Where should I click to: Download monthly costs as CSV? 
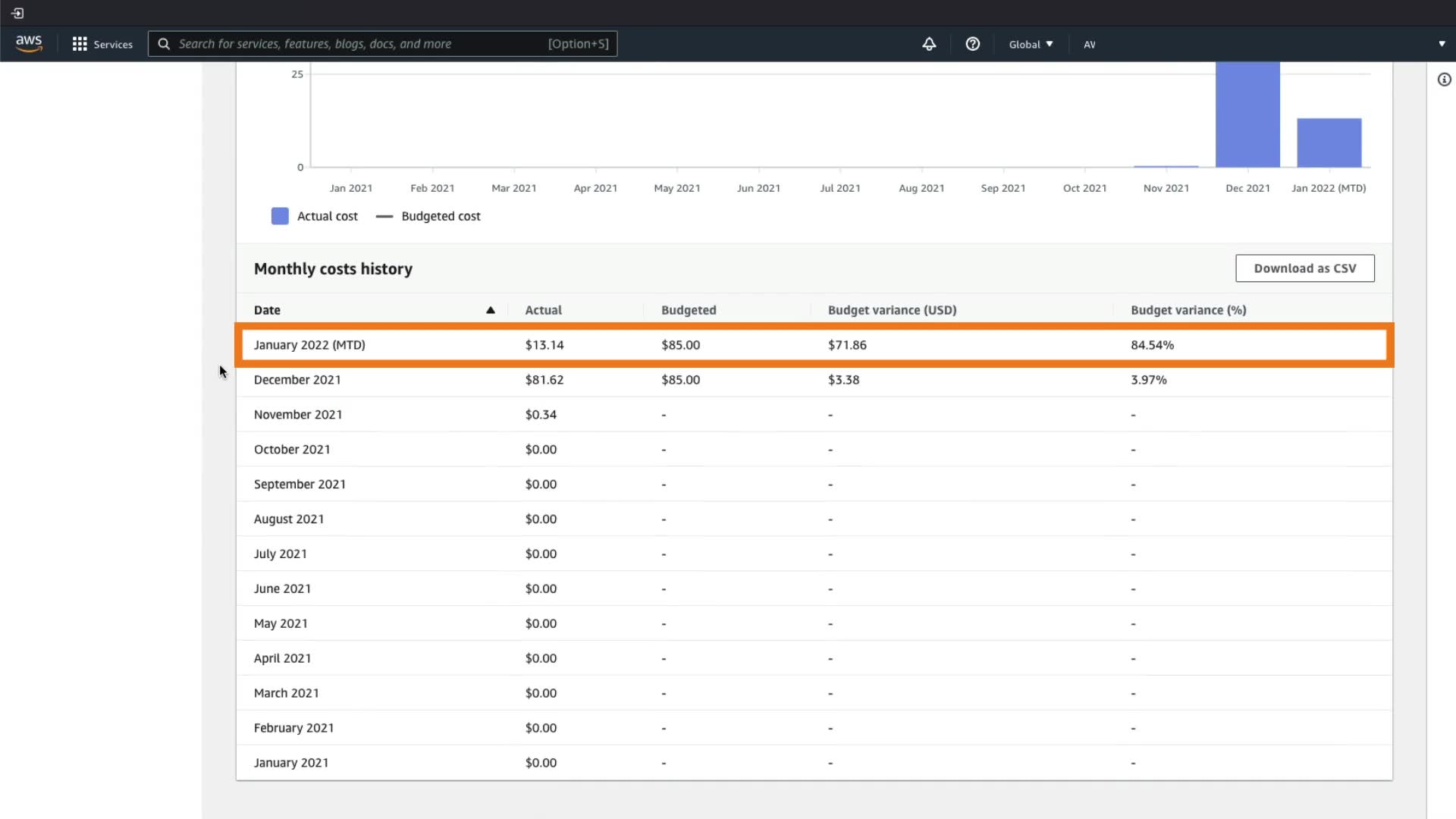[x=1304, y=268]
